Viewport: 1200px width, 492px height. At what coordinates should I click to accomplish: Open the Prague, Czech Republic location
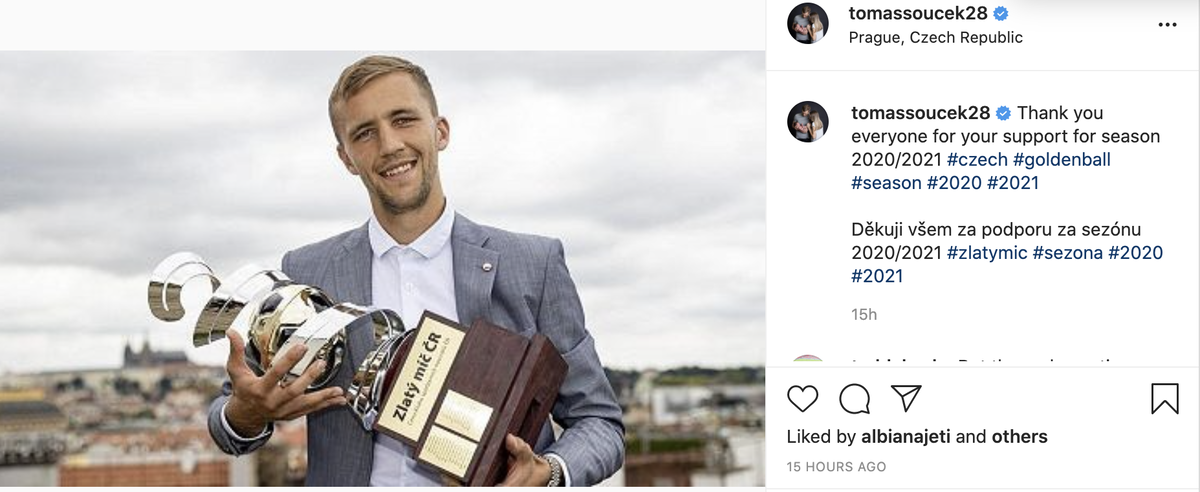tap(936, 38)
